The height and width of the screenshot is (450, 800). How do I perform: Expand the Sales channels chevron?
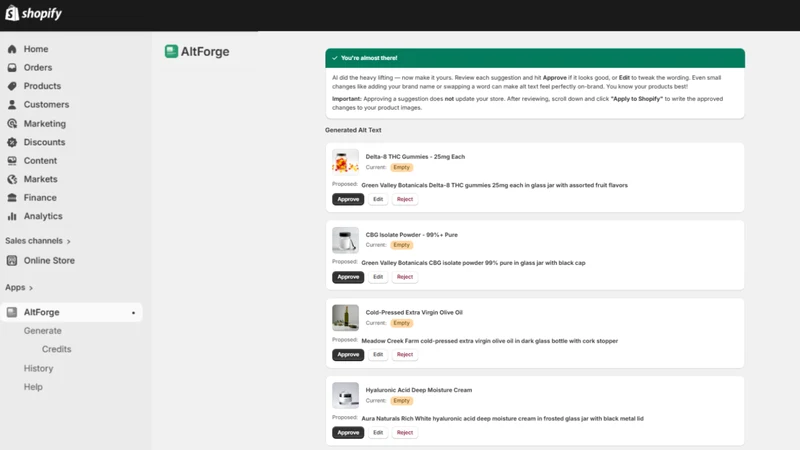coord(68,241)
